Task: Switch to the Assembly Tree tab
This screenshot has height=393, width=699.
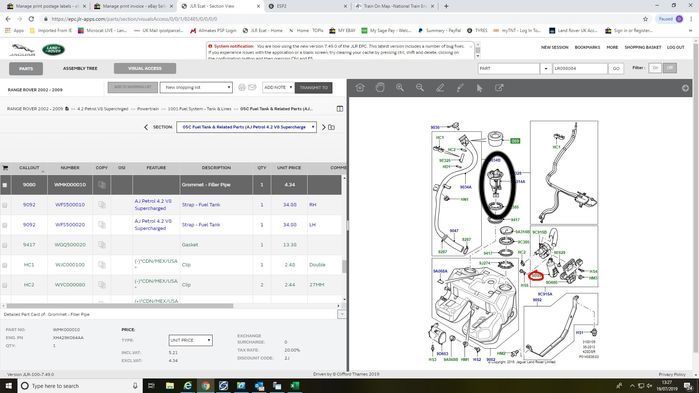Action: (80, 69)
